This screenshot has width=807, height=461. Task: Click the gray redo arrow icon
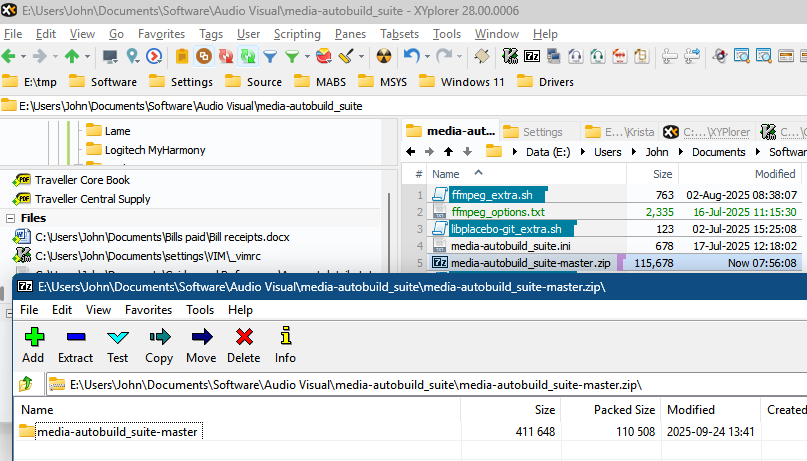coord(444,56)
